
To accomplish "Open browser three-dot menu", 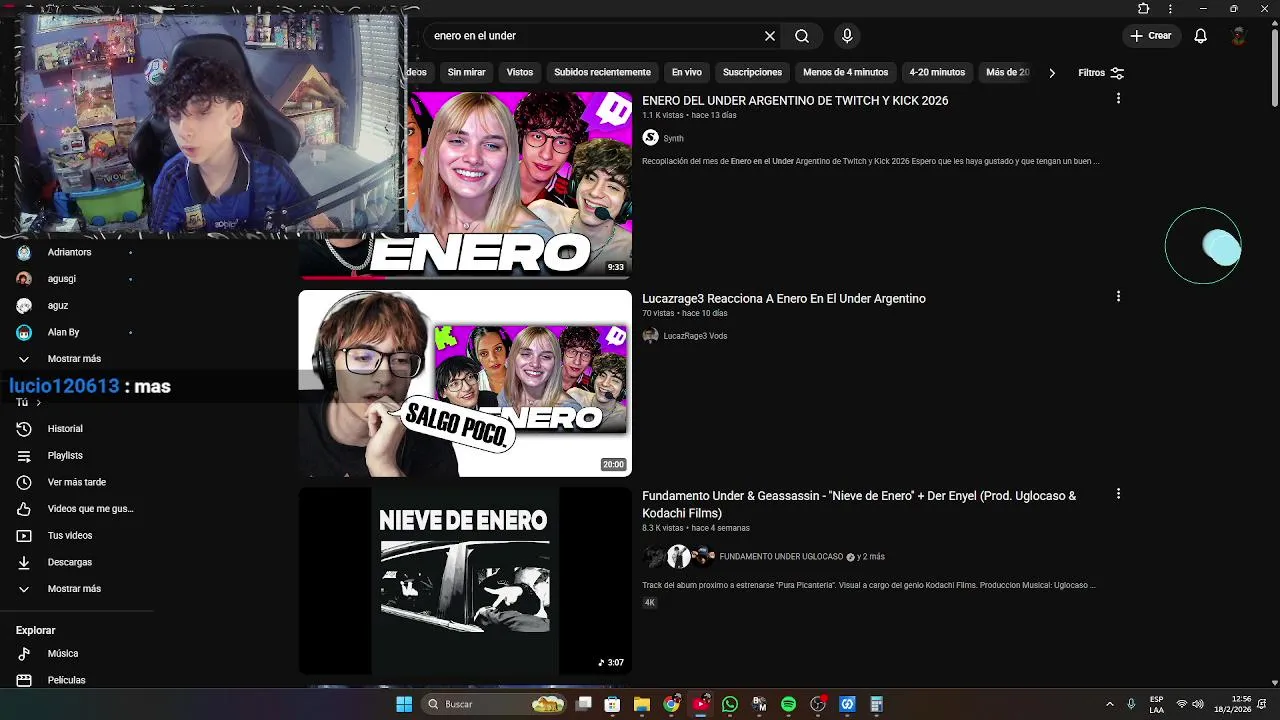I will (1170, 9).
